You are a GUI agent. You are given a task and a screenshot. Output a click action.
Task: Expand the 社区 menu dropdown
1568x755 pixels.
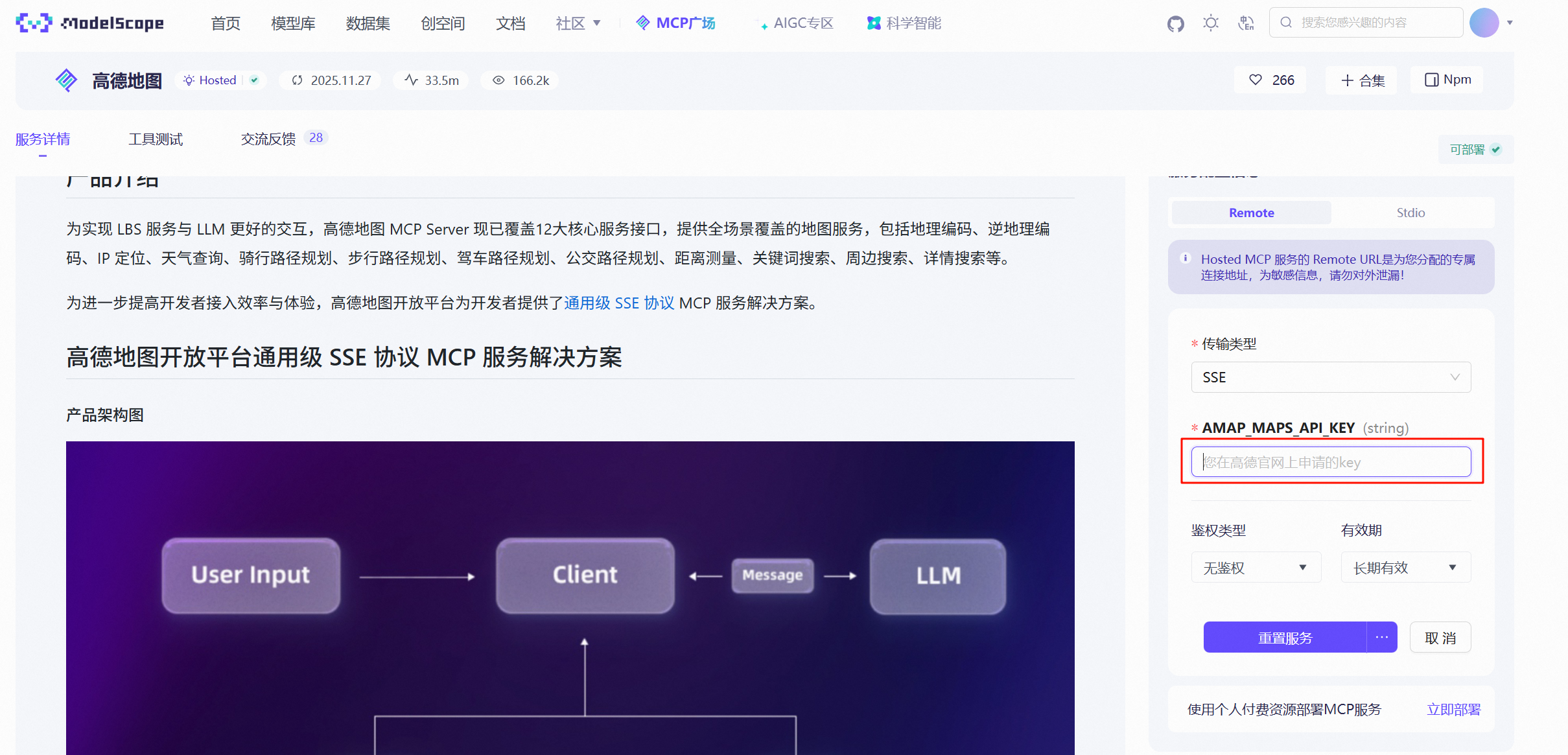pos(578,23)
